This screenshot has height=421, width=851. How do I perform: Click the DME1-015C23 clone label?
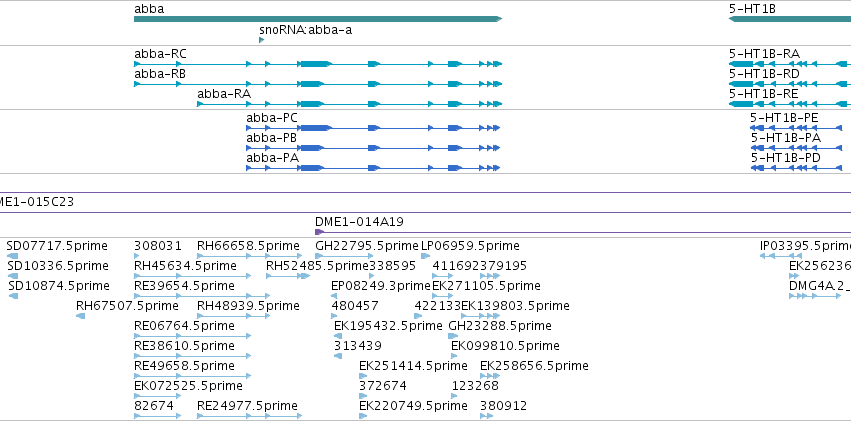point(37,202)
